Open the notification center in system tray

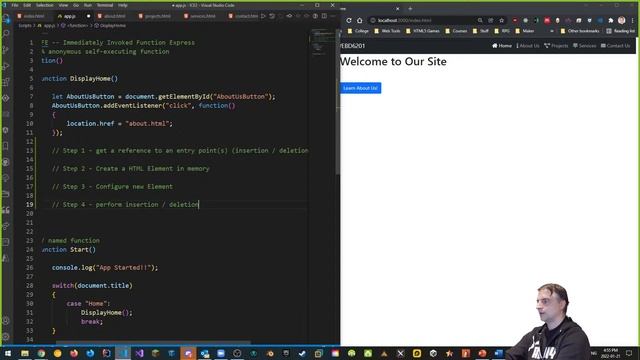coord(629,353)
